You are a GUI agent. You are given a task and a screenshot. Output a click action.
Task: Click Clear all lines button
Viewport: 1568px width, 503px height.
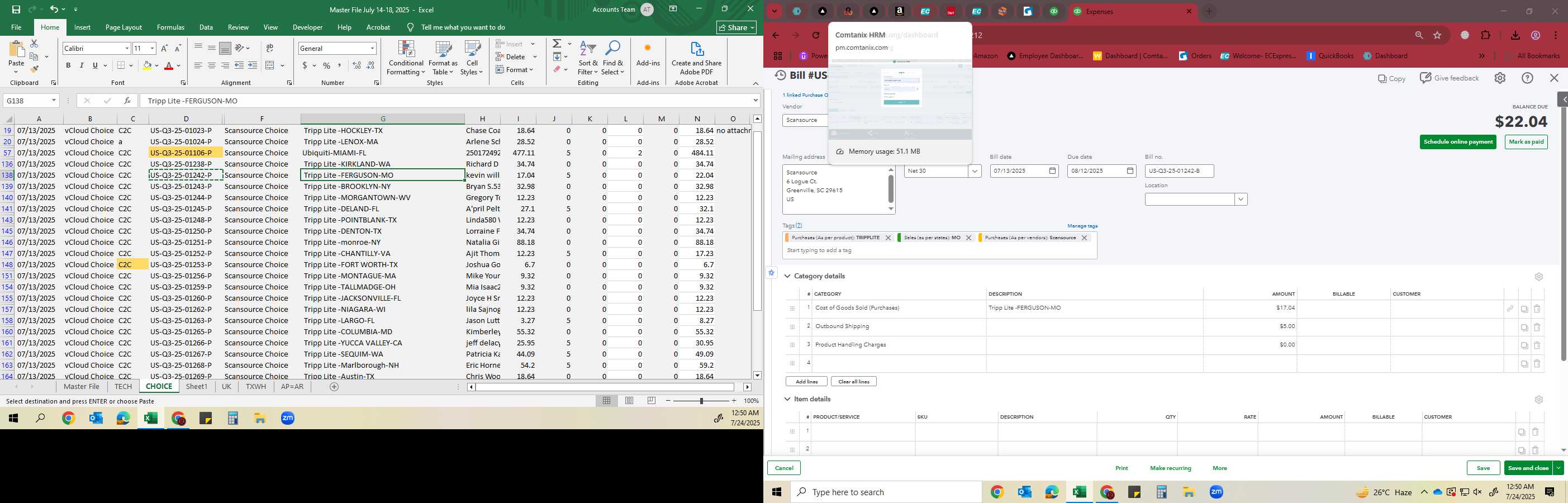click(853, 382)
